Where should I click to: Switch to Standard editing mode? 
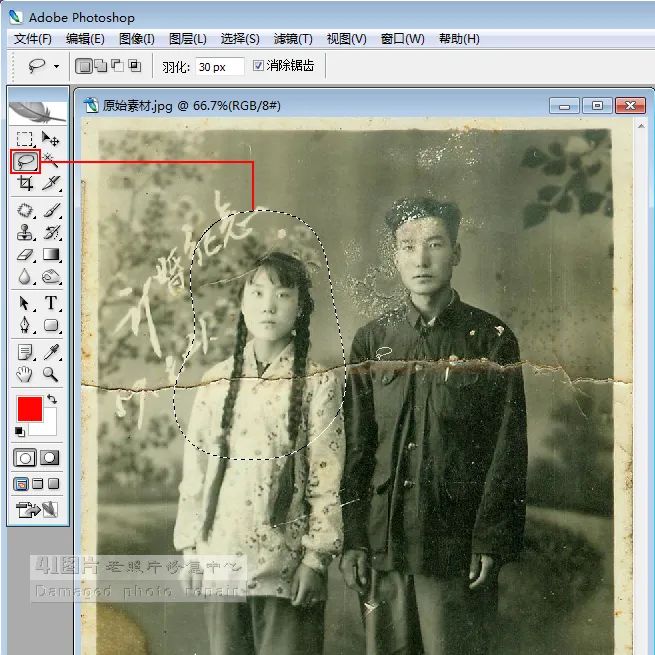(25, 458)
